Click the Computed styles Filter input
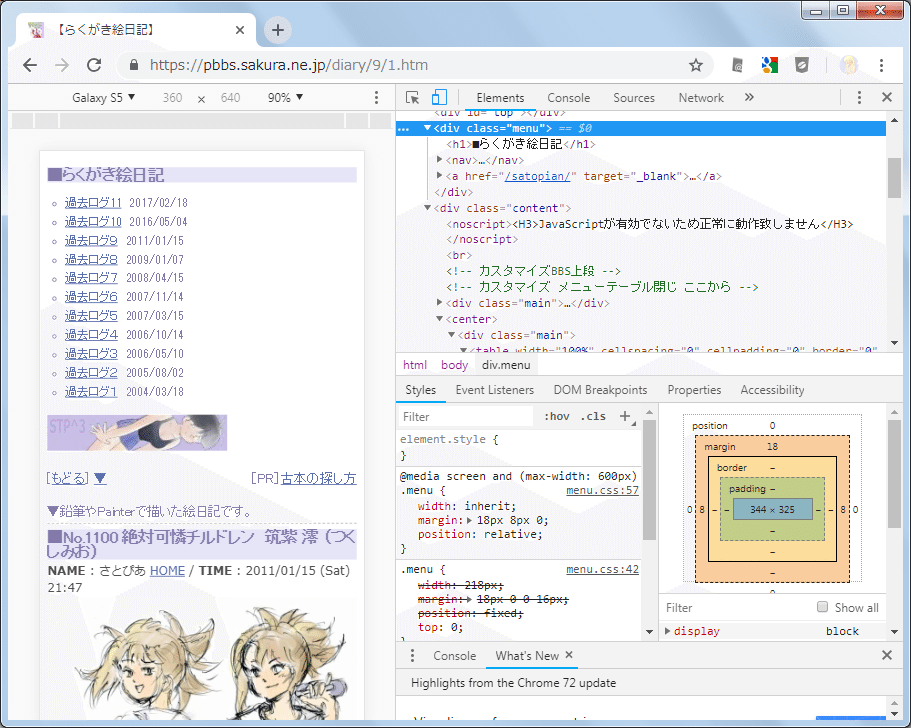Image resolution: width=911 pixels, height=728 pixels. 736,608
